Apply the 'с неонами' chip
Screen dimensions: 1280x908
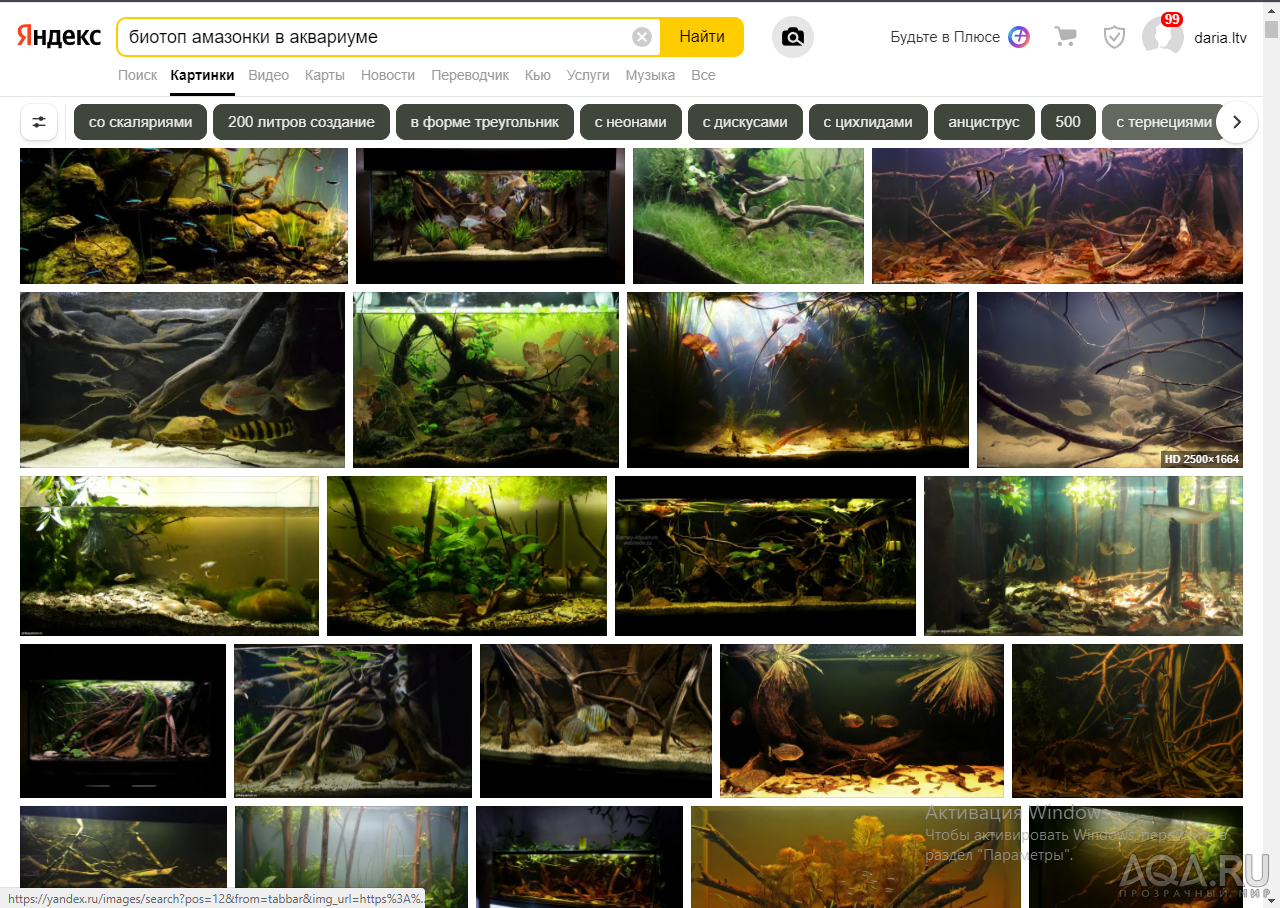coord(630,122)
